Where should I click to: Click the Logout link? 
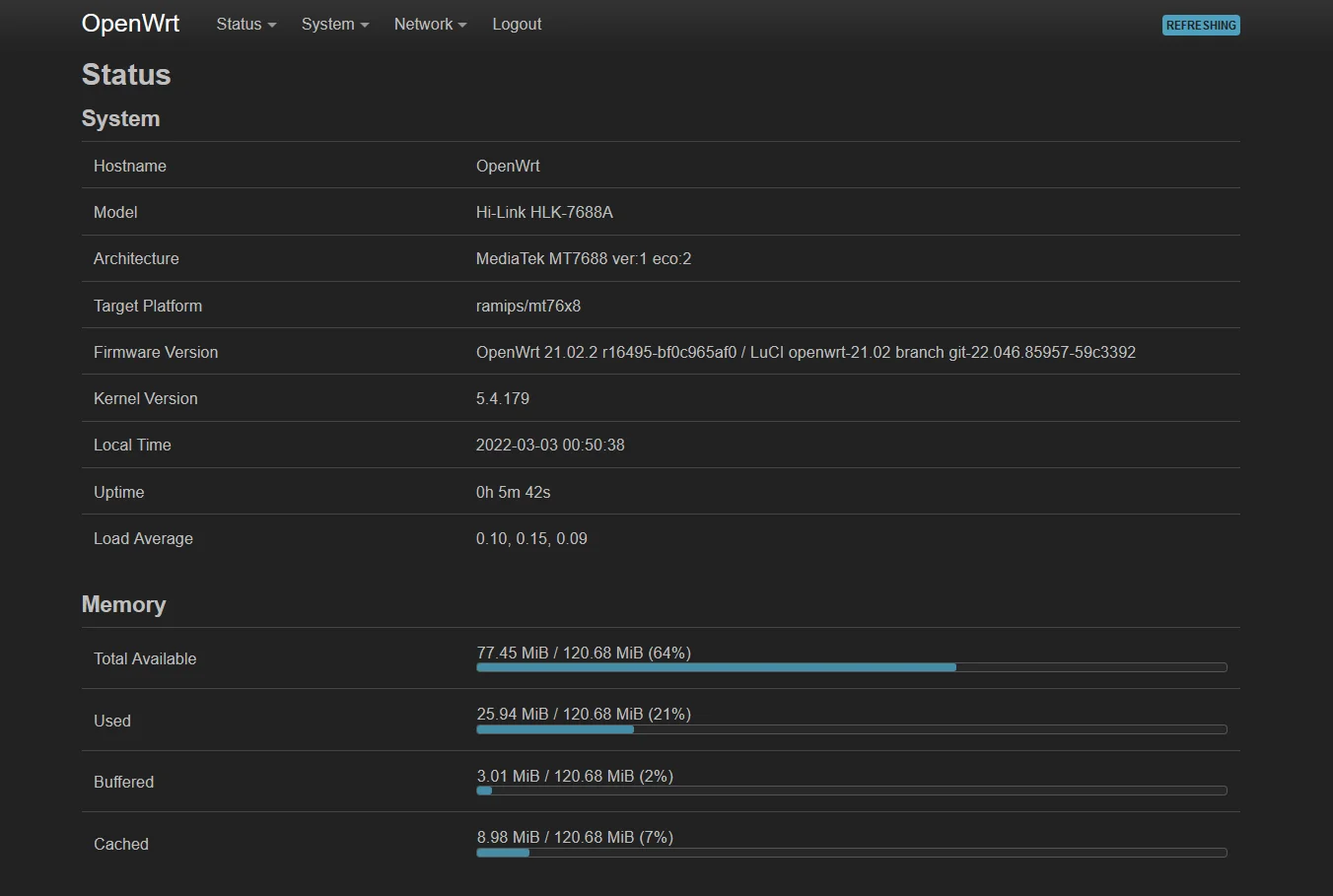pos(517,24)
